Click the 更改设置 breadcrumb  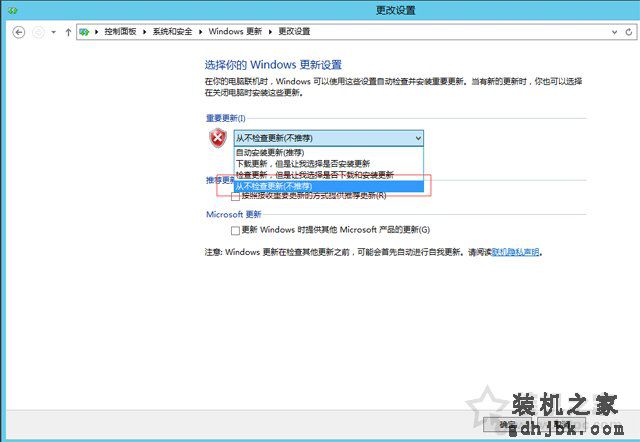tap(294, 31)
